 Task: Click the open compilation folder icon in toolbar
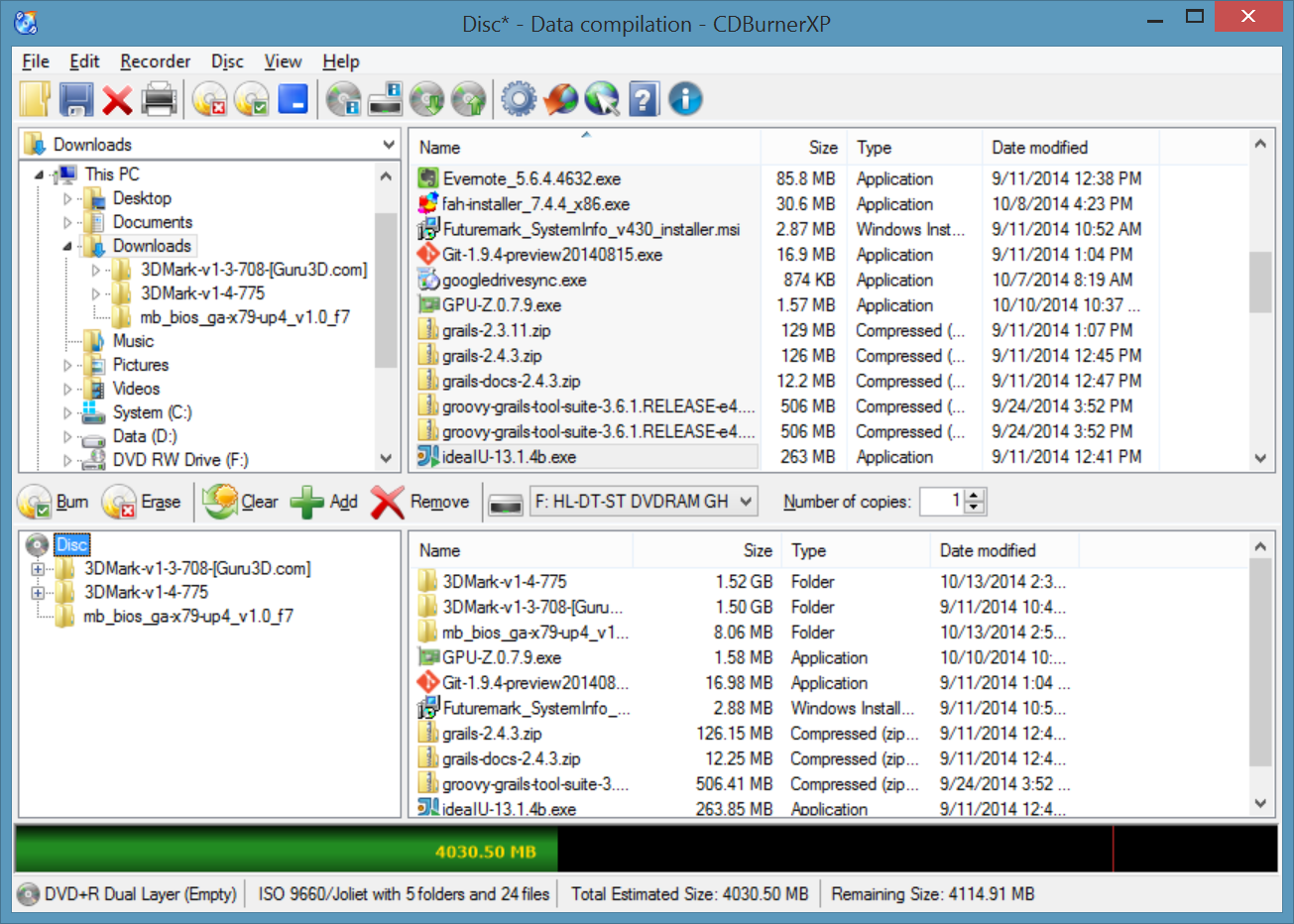(x=35, y=99)
